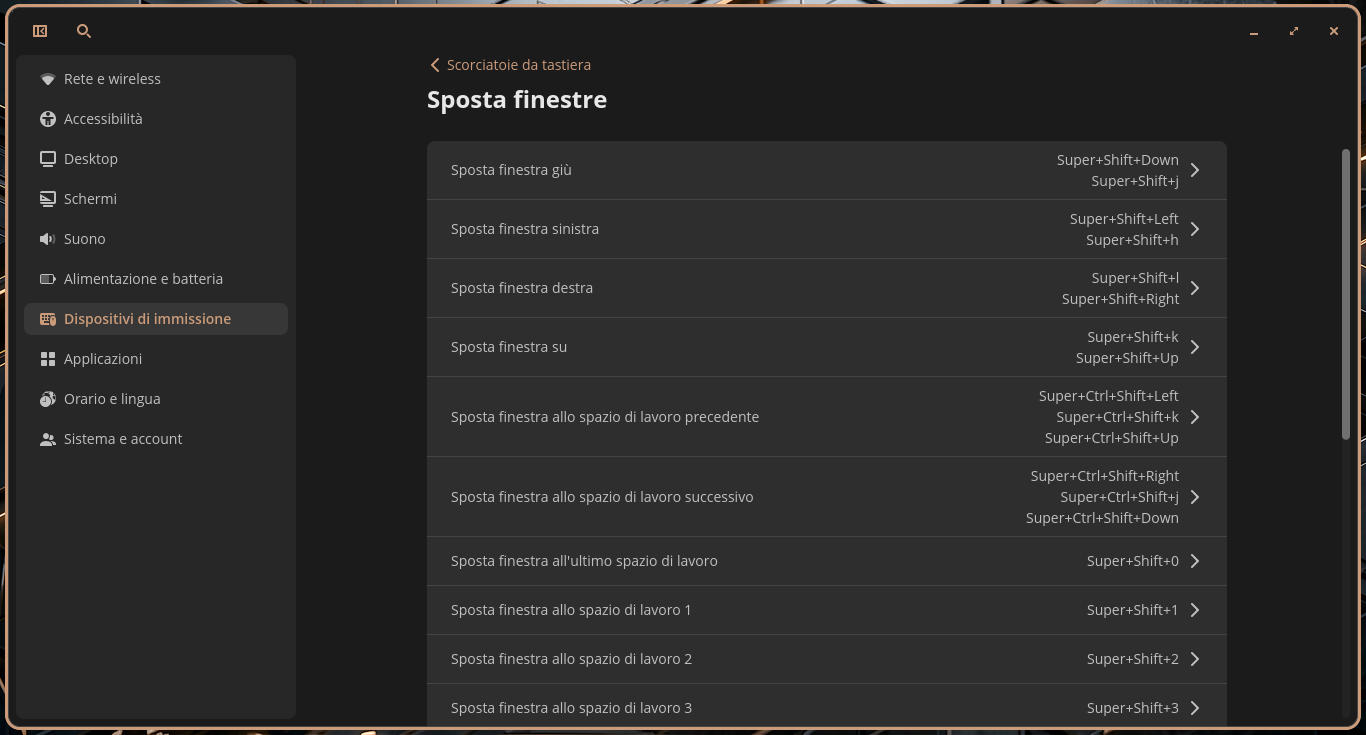Image resolution: width=1366 pixels, height=735 pixels.
Task: Expand chevron for spazio di lavoro 2
Action: (x=1195, y=659)
